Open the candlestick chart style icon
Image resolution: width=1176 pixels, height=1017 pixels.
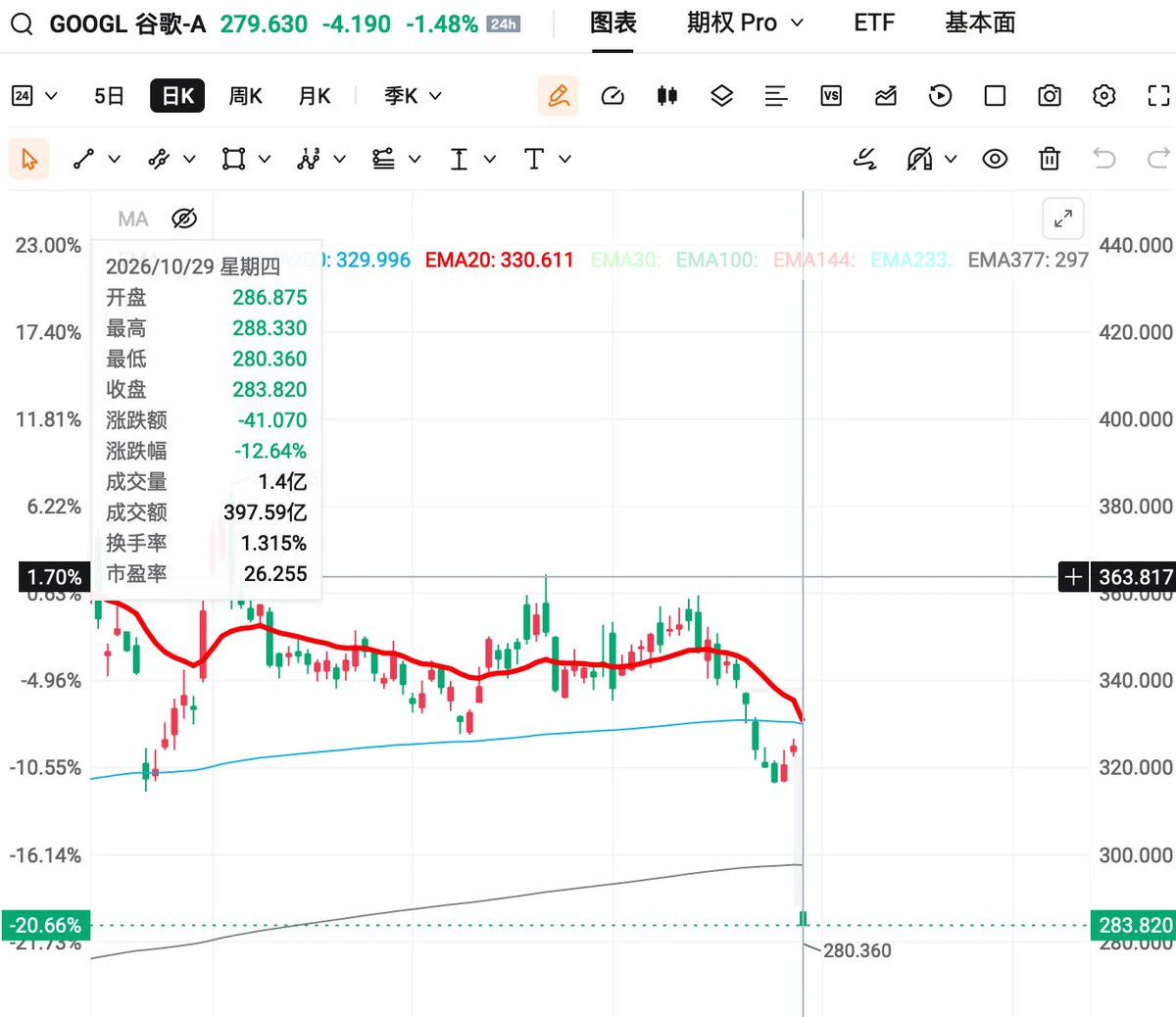tap(667, 96)
